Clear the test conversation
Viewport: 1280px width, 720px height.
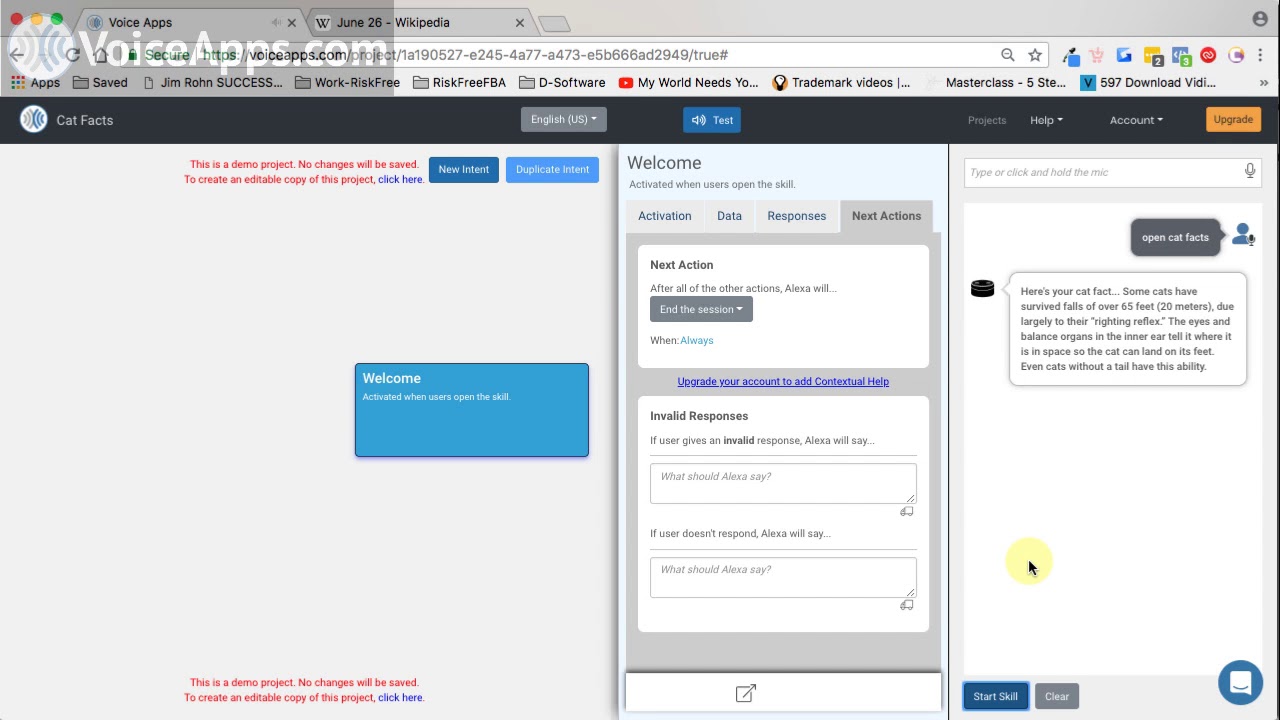[1057, 696]
